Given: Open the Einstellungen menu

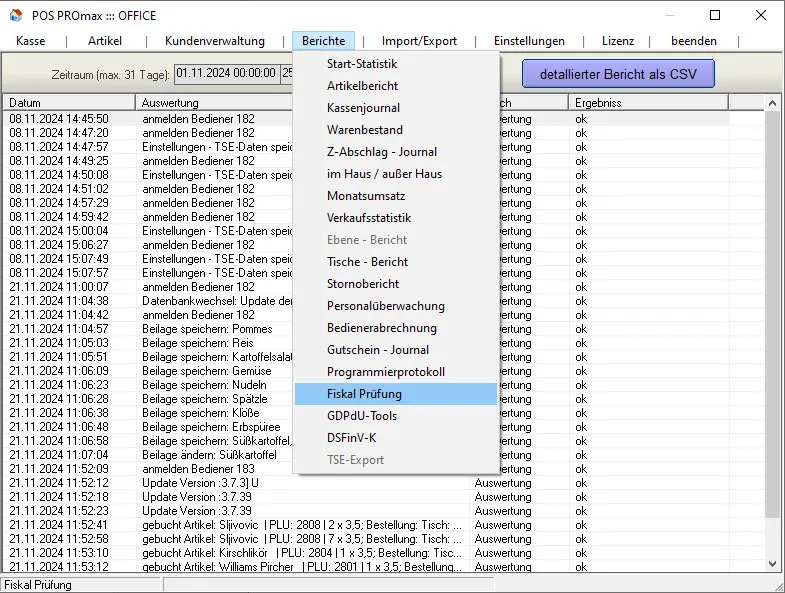Looking at the screenshot, I should [x=529, y=41].
